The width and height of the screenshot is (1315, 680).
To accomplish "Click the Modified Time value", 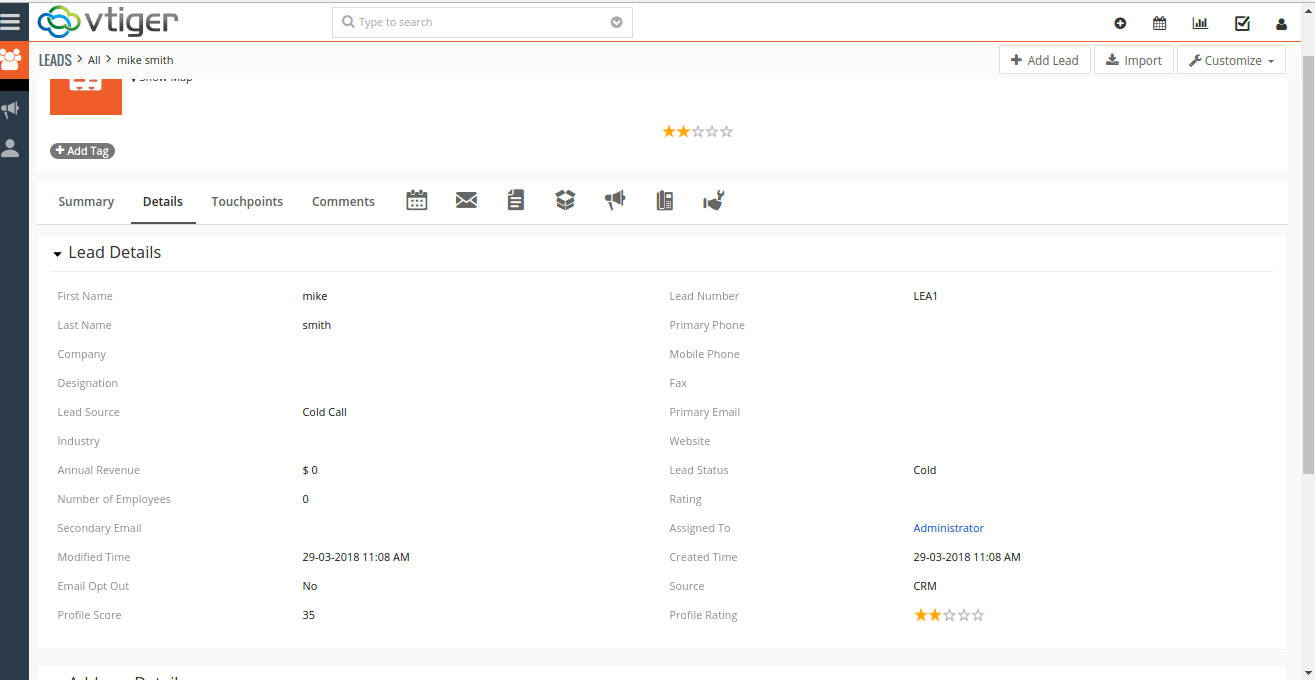I will tap(356, 557).
